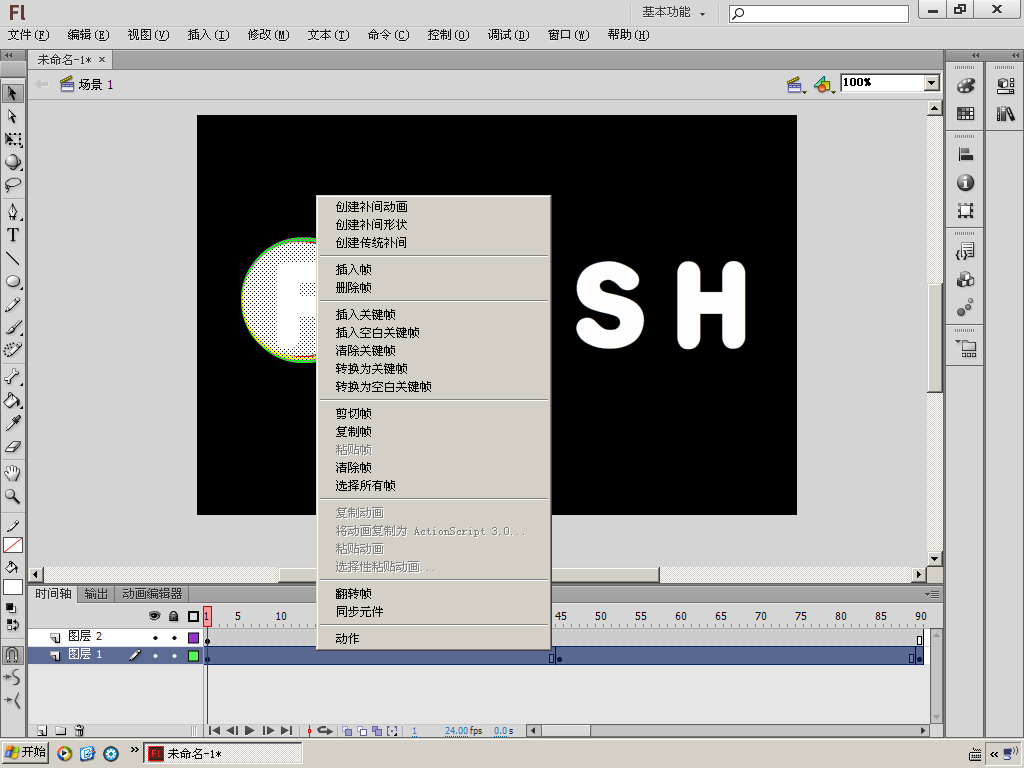Open the Swatches panel grid icon

[965, 114]
